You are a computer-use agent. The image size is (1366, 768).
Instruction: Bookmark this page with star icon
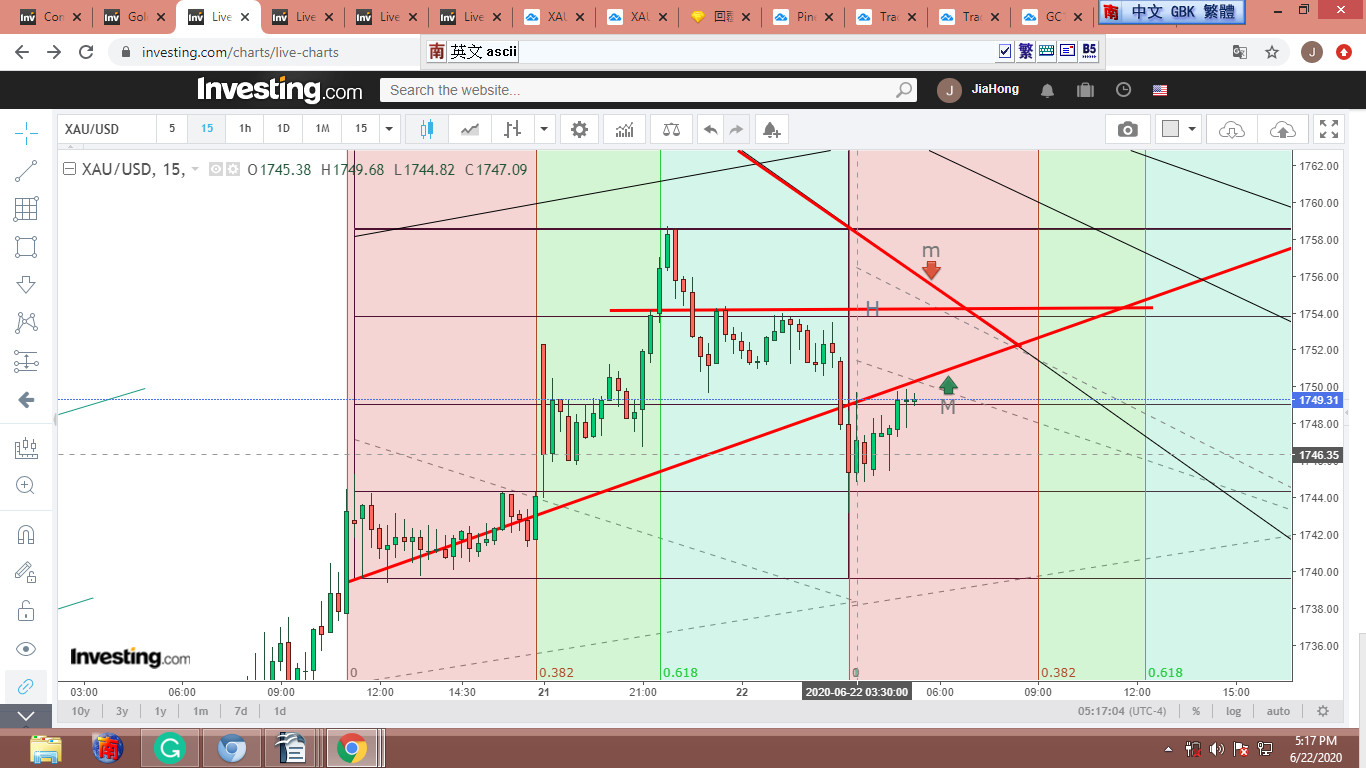tap(1272, 52)
